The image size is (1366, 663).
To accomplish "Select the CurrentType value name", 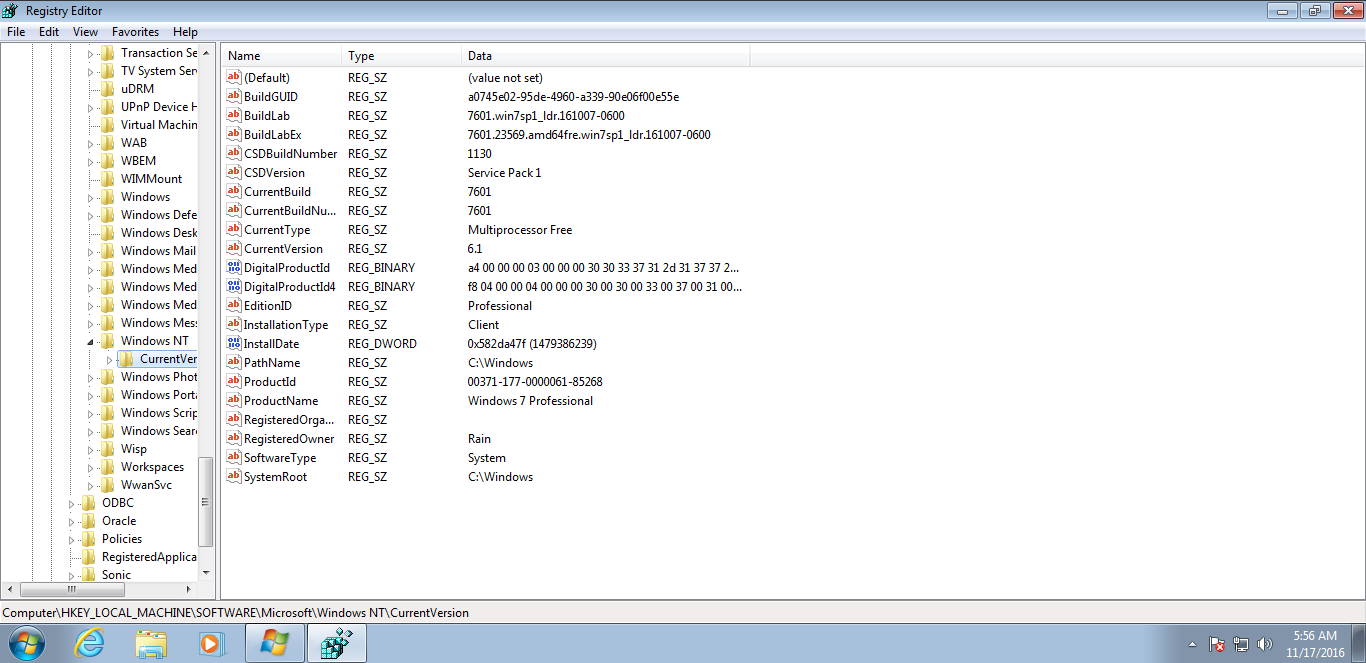I will tap(277, 230).
